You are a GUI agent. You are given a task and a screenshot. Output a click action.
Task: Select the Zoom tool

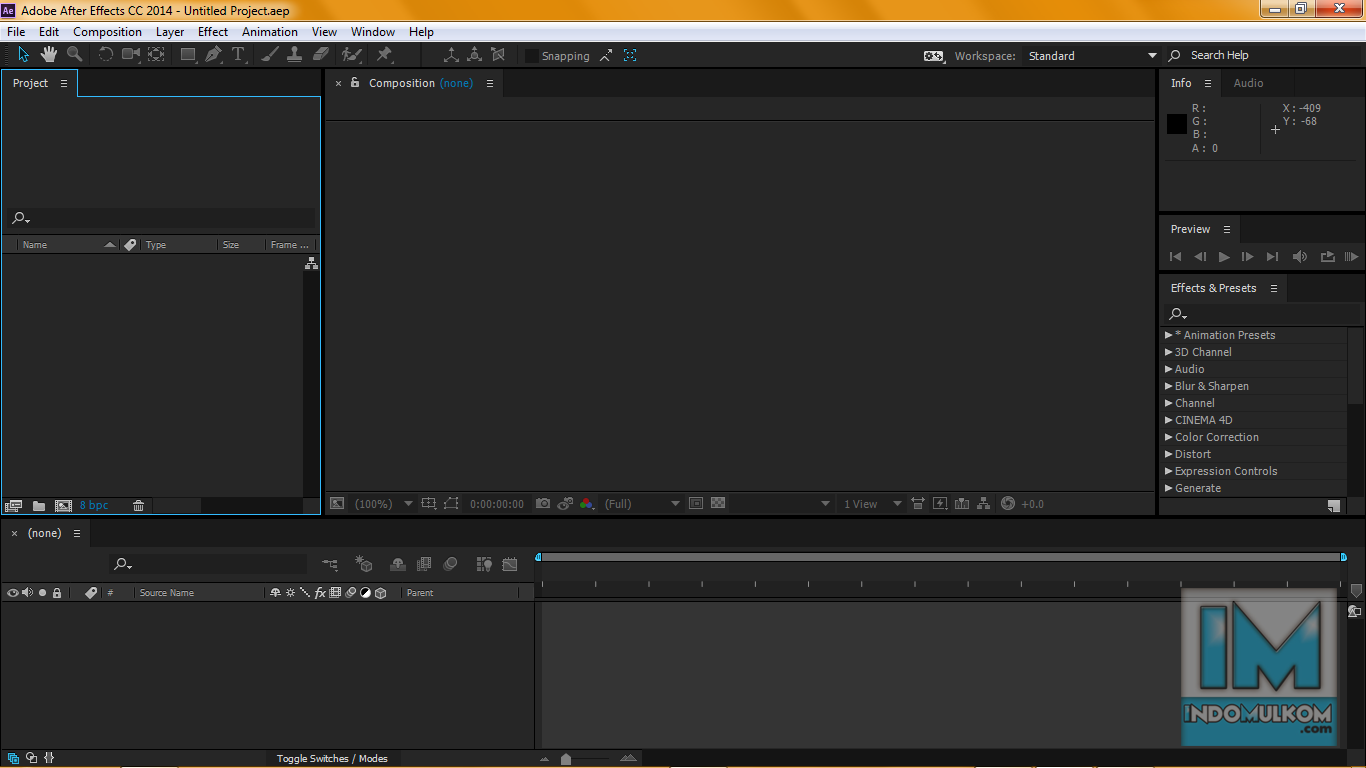point(74,55)
